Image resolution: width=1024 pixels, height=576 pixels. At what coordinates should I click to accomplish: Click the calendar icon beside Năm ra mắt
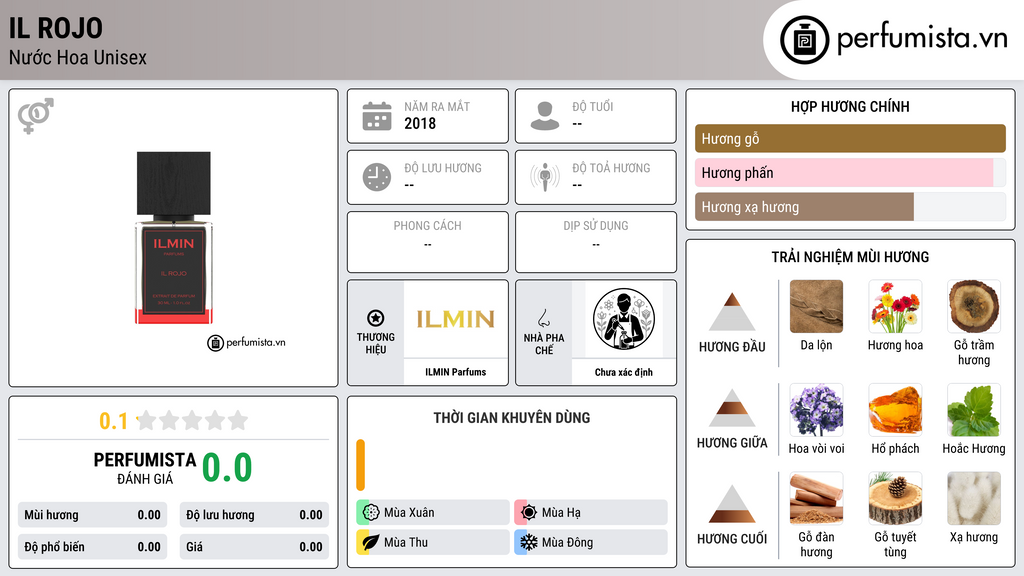tap(377, 116)
